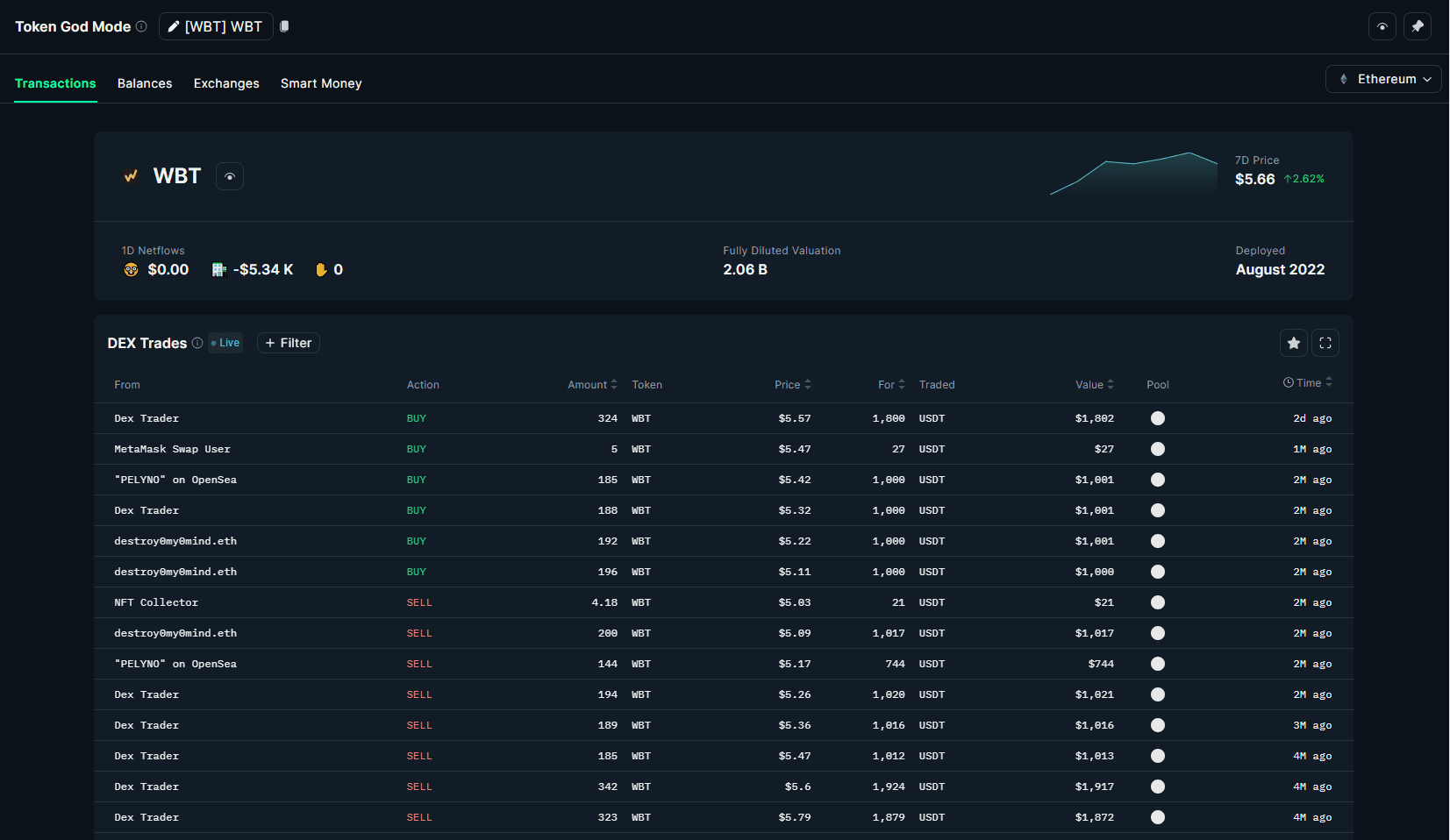Click the Token God Mode info icon
The width and height of the screenshot is (1450, 840).
click(x=142, y=26)
